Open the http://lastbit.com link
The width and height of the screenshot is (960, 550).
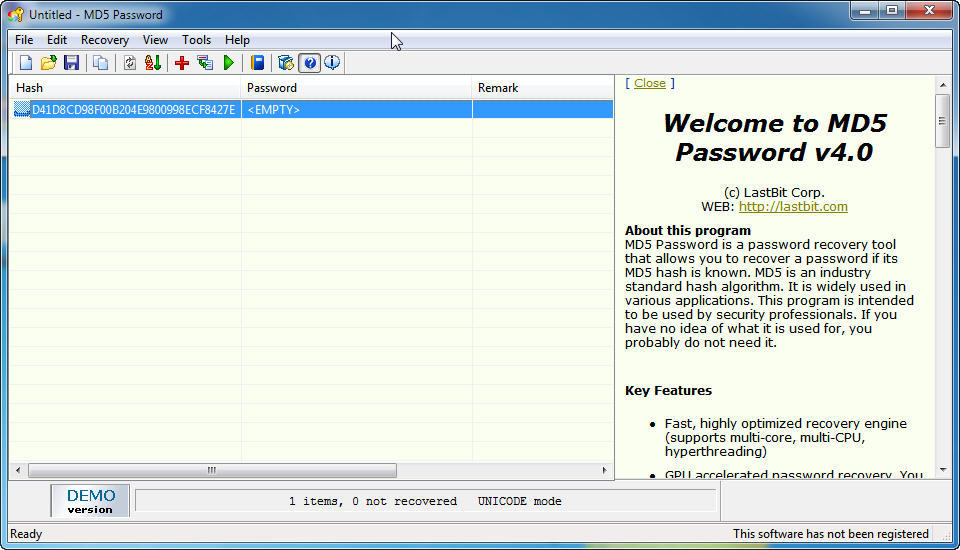point(793,207)
